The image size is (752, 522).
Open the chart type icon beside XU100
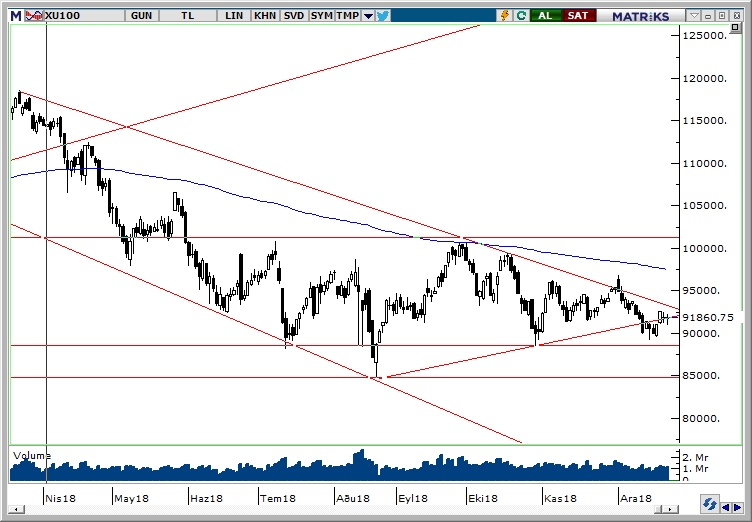click(34, 16)
